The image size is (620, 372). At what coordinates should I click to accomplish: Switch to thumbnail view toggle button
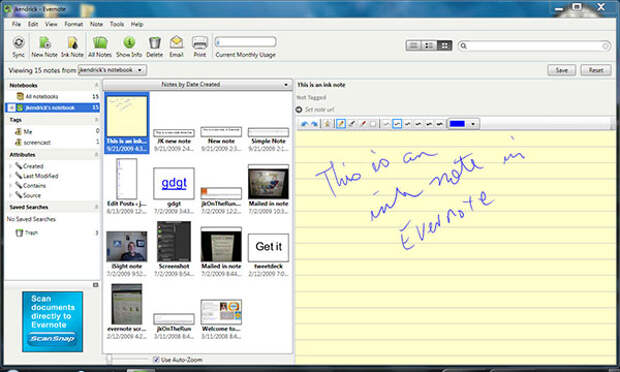(444, 45)
